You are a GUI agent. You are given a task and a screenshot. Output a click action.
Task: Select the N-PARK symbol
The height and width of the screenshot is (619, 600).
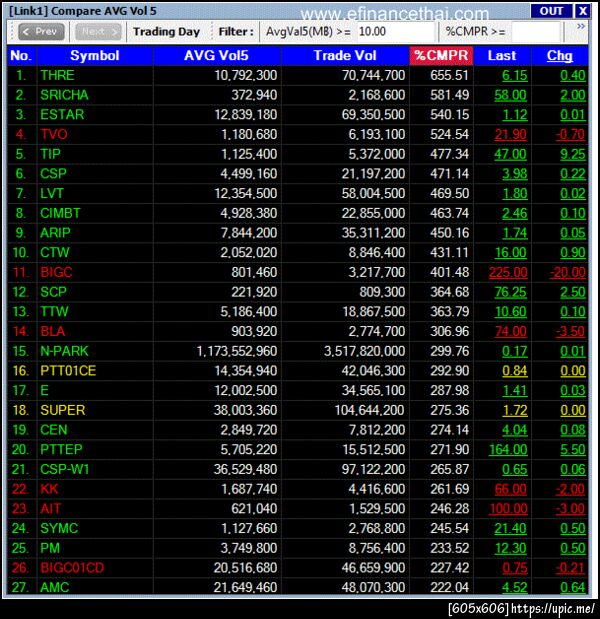[x=64, y=351]
